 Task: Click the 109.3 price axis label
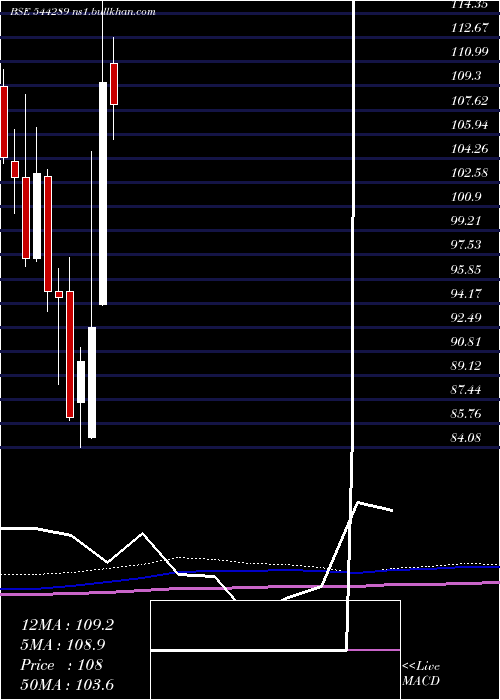[466, 76]
